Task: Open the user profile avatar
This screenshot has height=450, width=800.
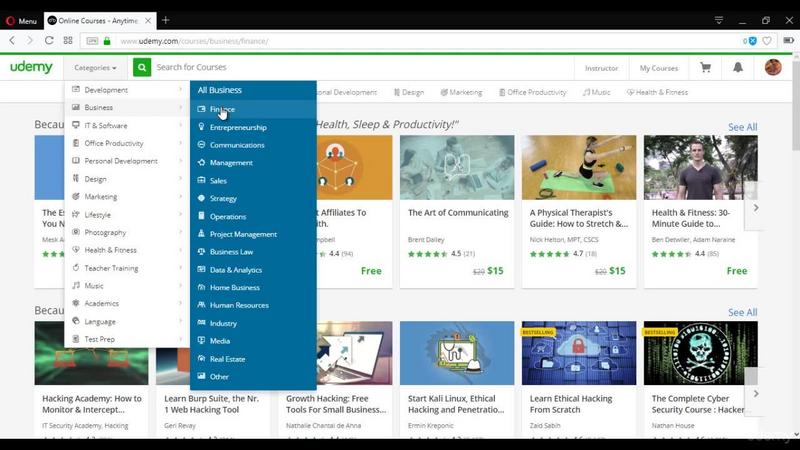Action: 773,67
